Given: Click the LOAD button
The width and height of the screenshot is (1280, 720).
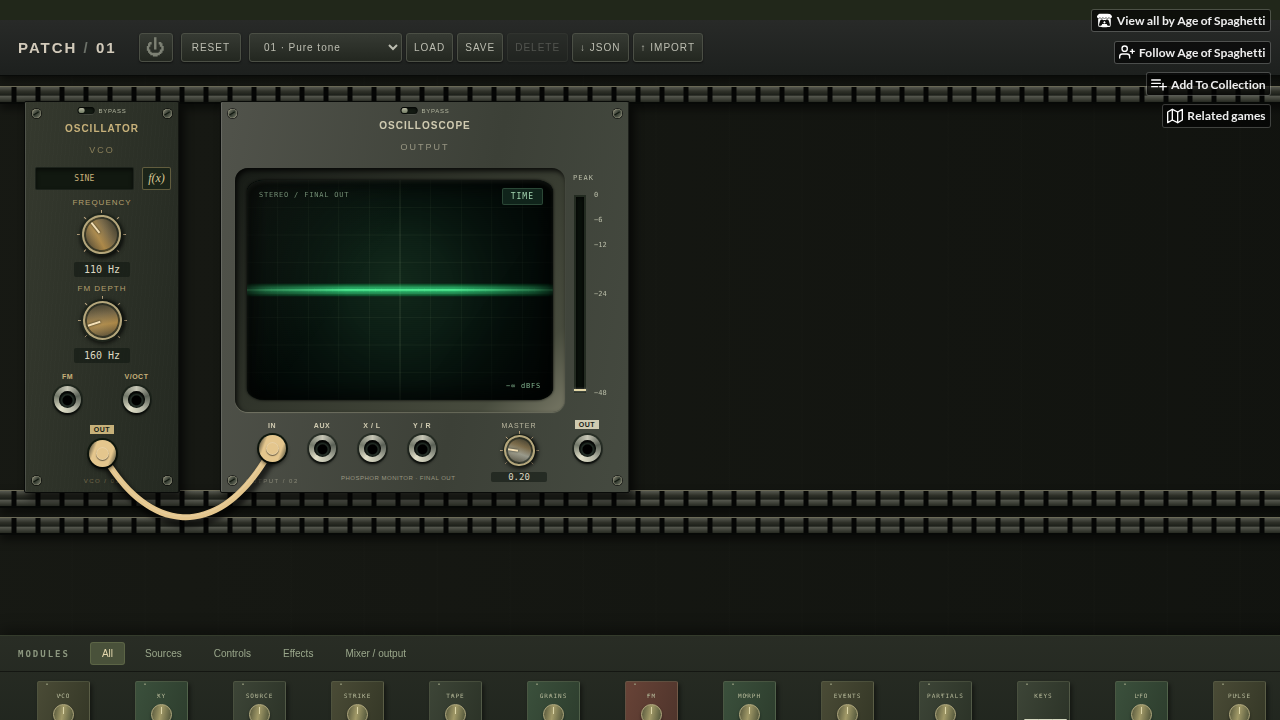Looking at the screenshot, I should coord(429,47).
